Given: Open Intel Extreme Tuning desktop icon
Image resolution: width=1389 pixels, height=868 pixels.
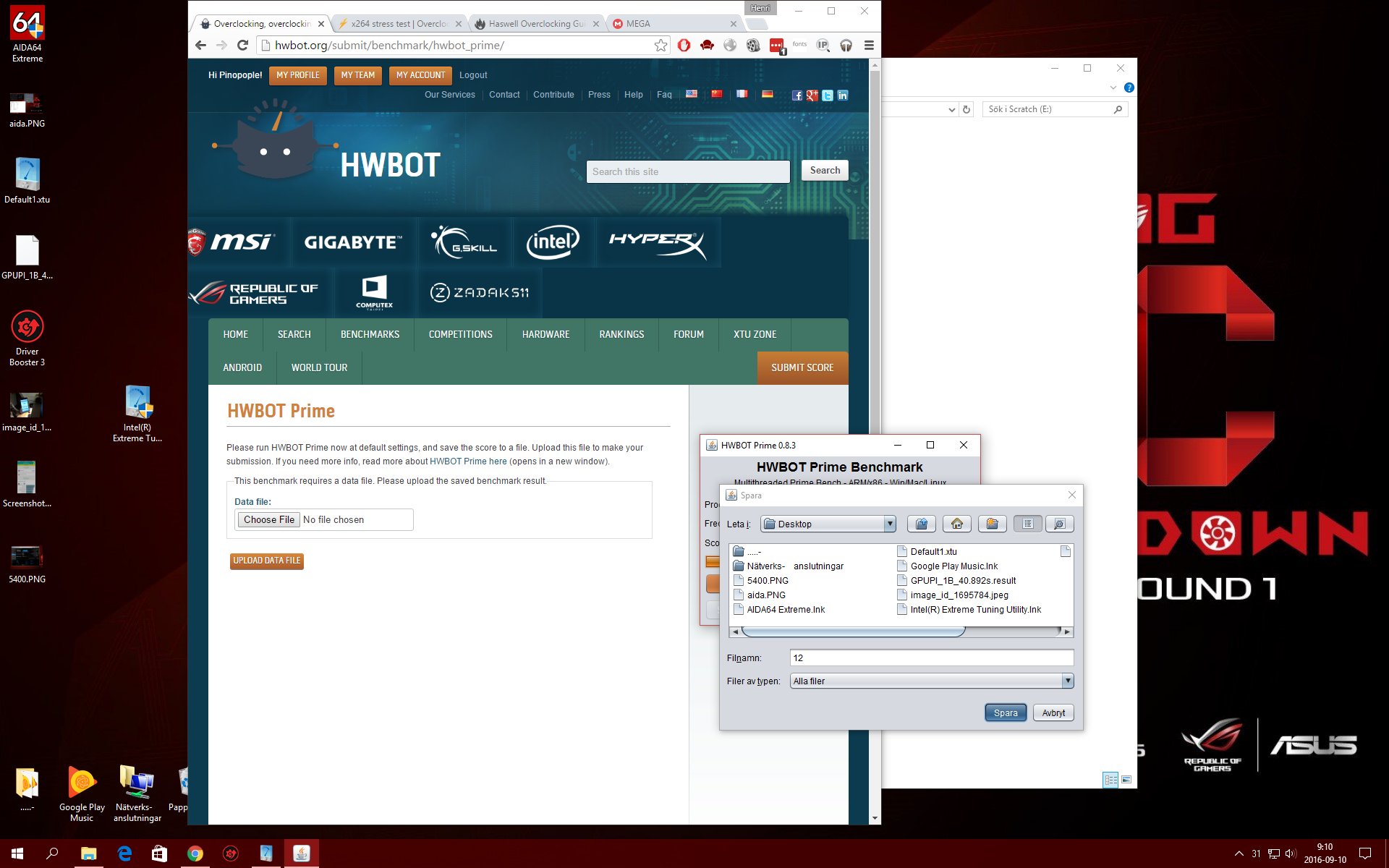Looking at the screenshot, I should point(137,414).
